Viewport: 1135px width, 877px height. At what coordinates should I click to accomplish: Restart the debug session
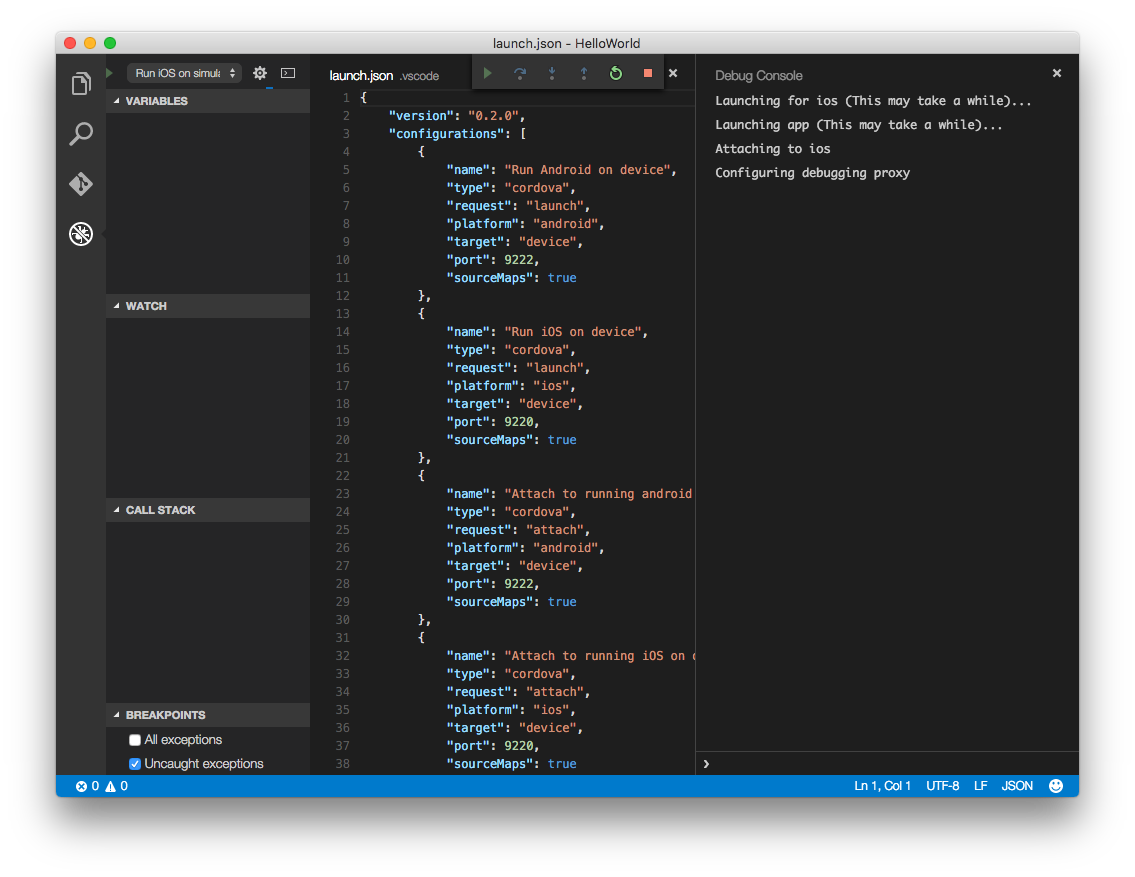click(x=616, y=73)
